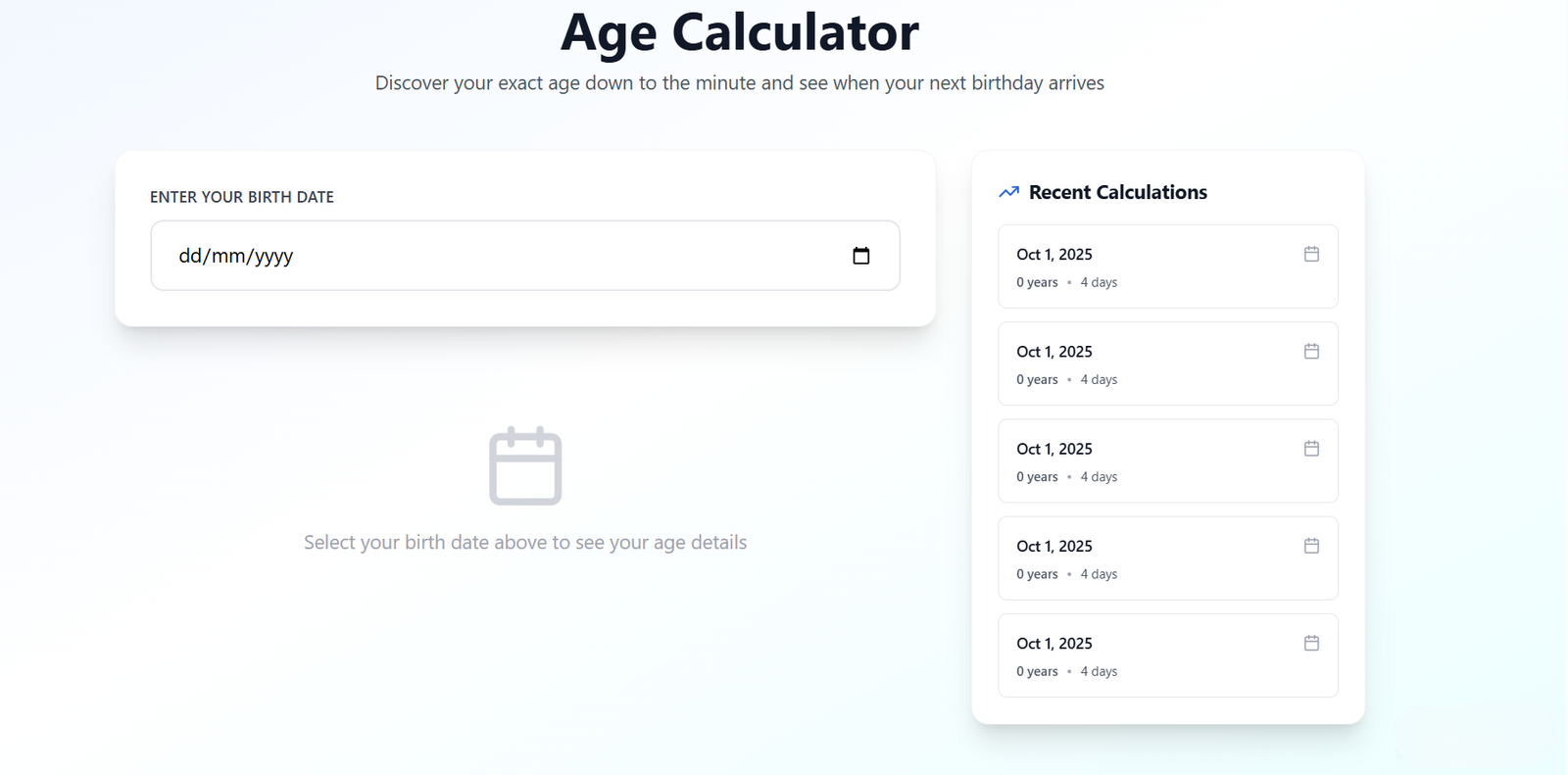This screenshot has height=775, width=1568.
Task: Click calendar icon on second recent calculation card
Action: tap(1311, 351)
